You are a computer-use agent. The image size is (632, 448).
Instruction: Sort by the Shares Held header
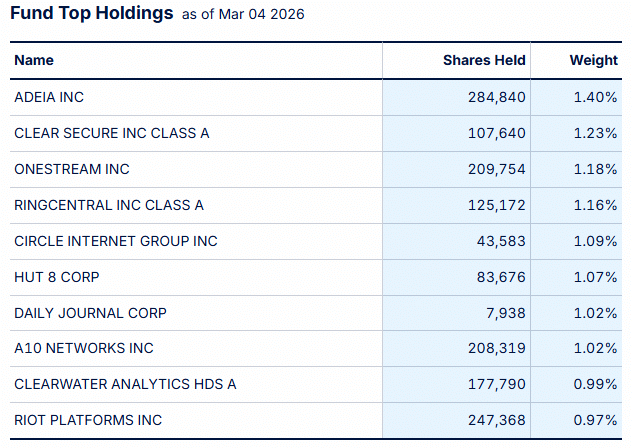tap(484, 60)
